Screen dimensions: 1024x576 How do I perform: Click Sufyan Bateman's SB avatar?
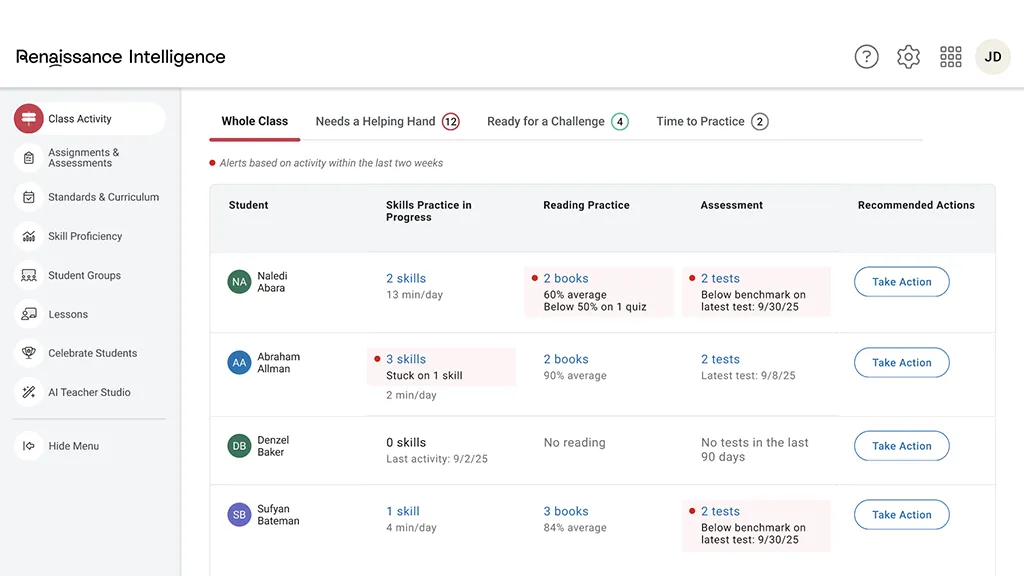pyautogui.click(x=239, y=515)
